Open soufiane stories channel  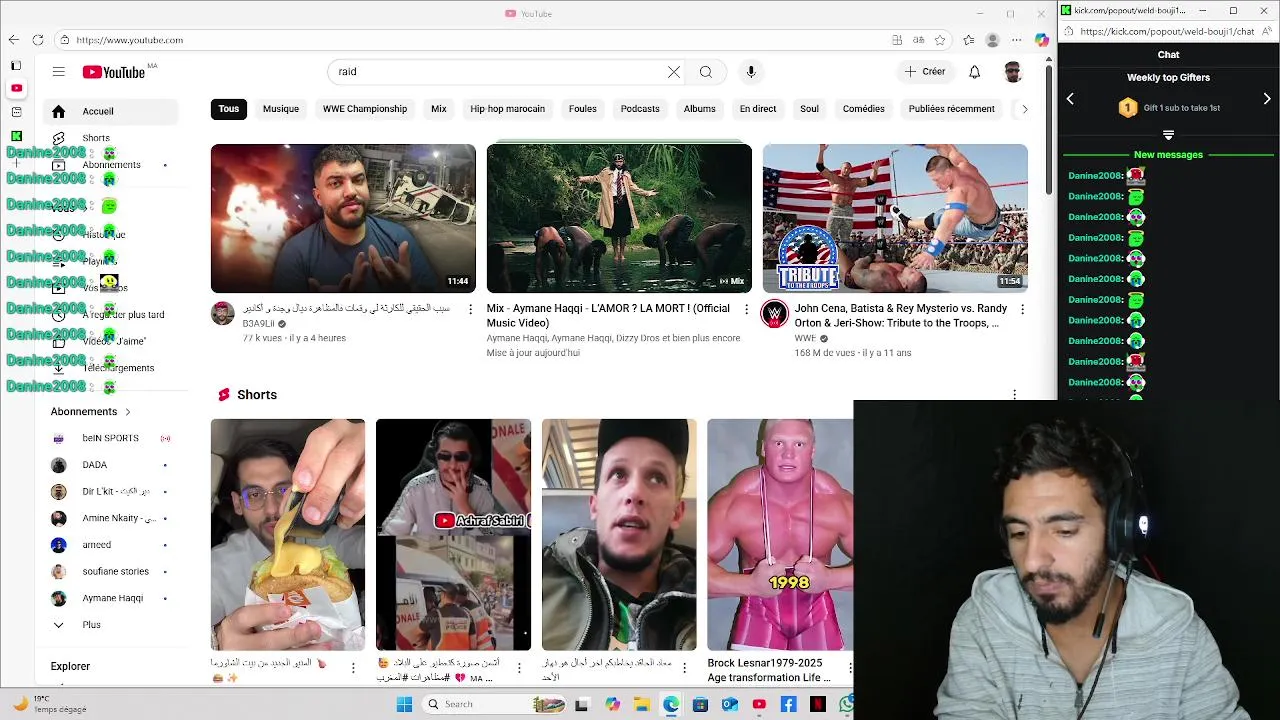[x=110, y=572]
